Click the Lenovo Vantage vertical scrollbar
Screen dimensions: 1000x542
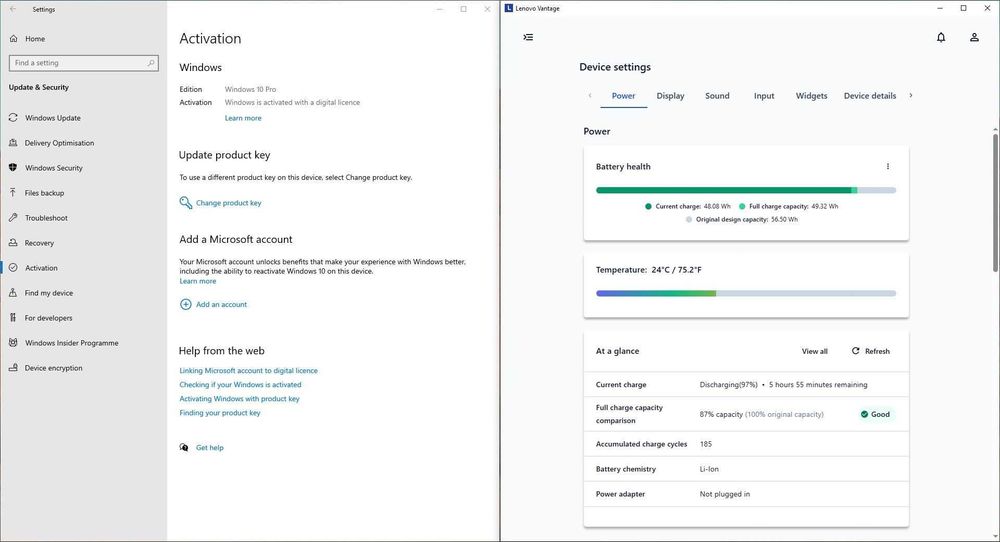click(x=995, y=203)
